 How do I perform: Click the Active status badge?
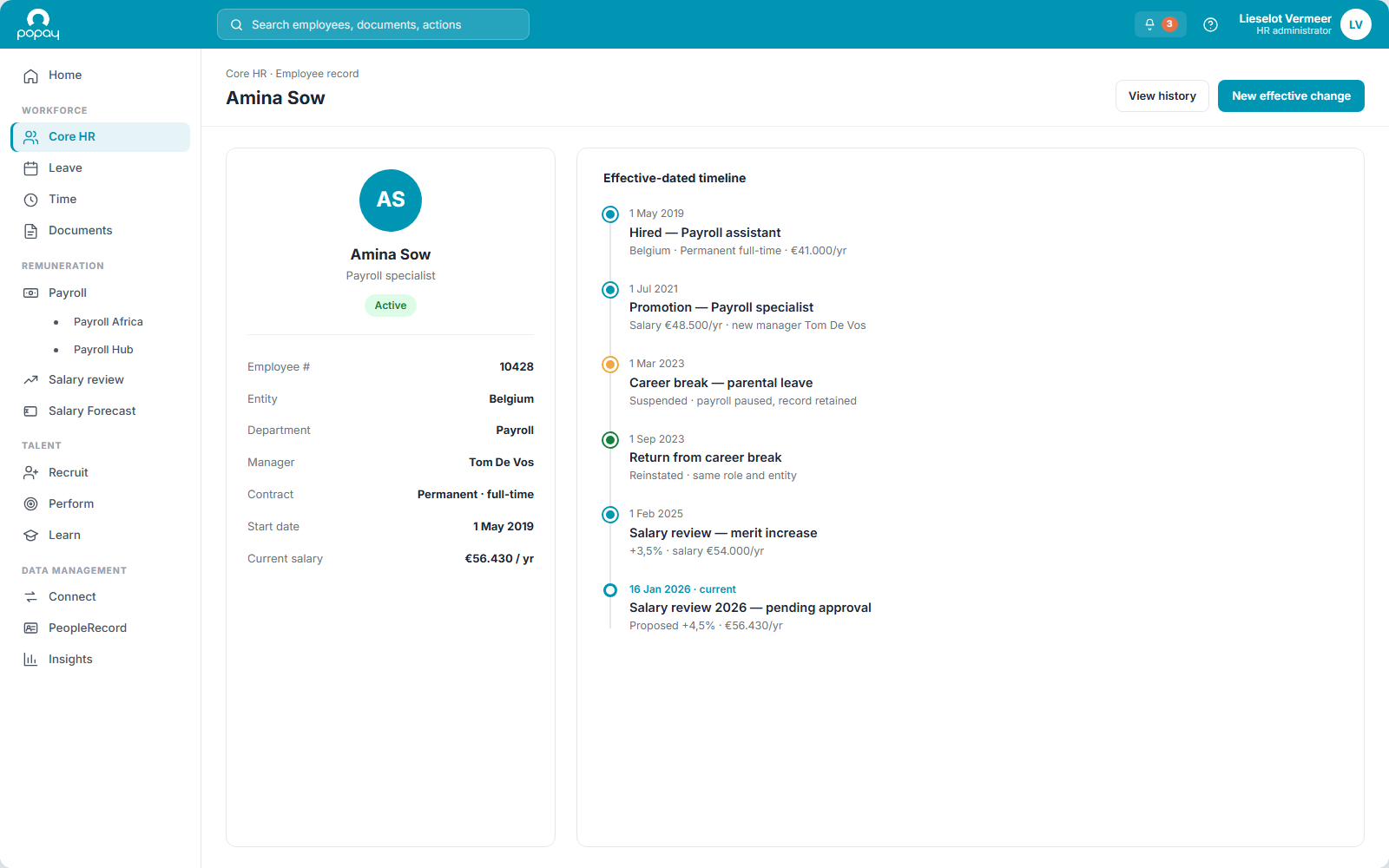point(391,306)
